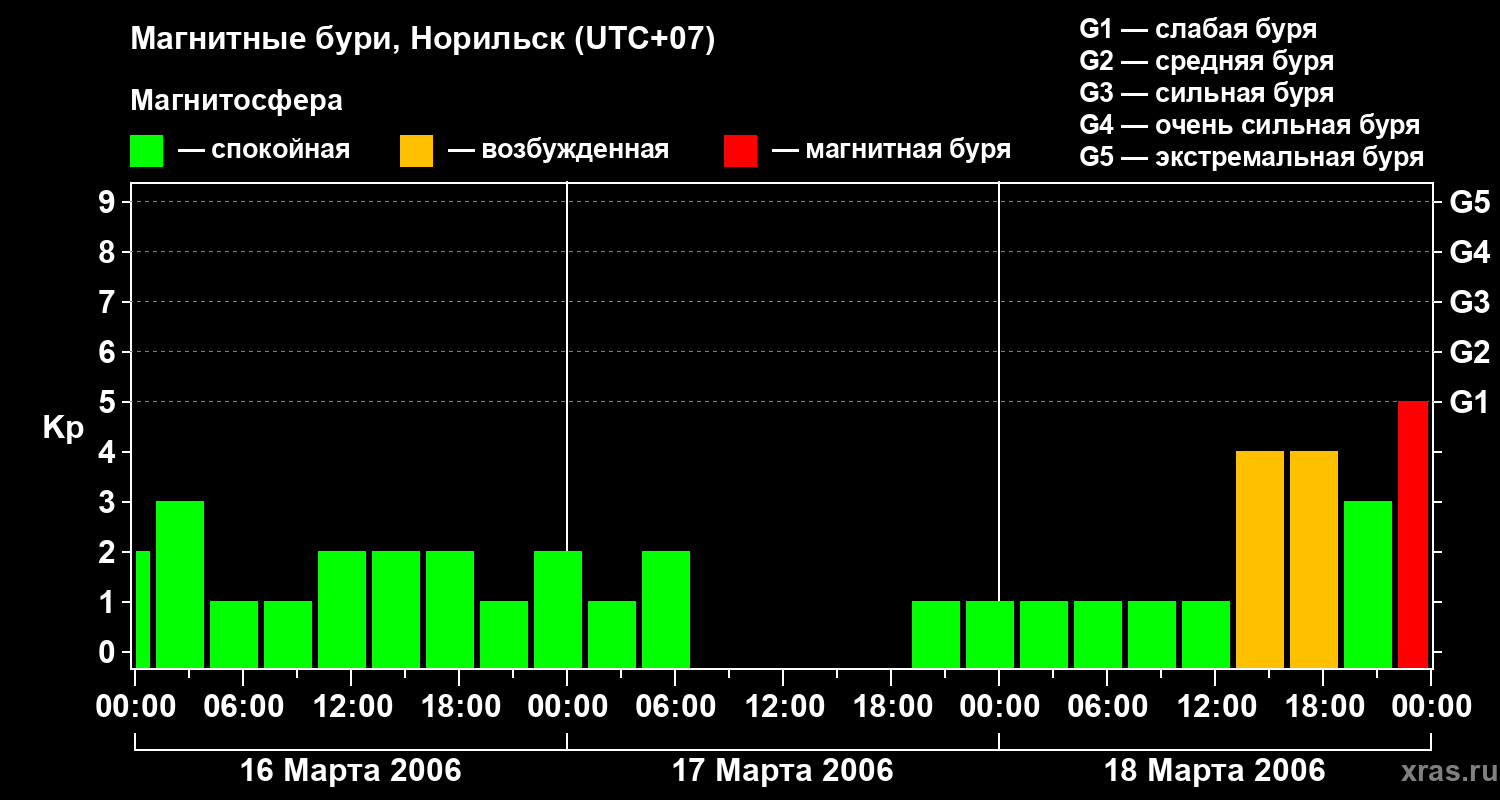Viewport: 1500px width, 800px height.
Task: Click the orange 'возбужденная' legend swatch
Action: 416,151
